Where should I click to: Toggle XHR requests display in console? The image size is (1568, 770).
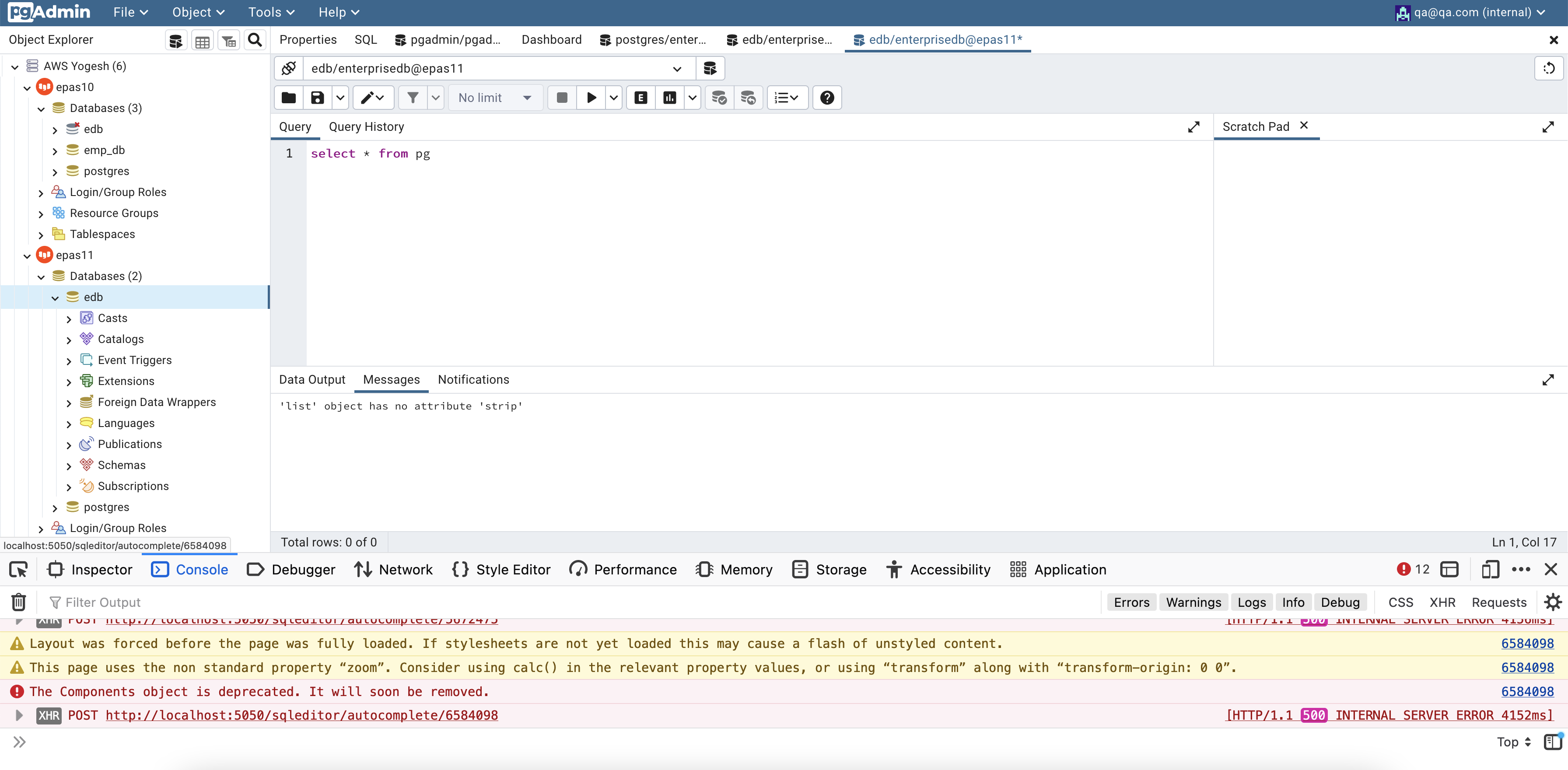click(x=1442, y=602)
